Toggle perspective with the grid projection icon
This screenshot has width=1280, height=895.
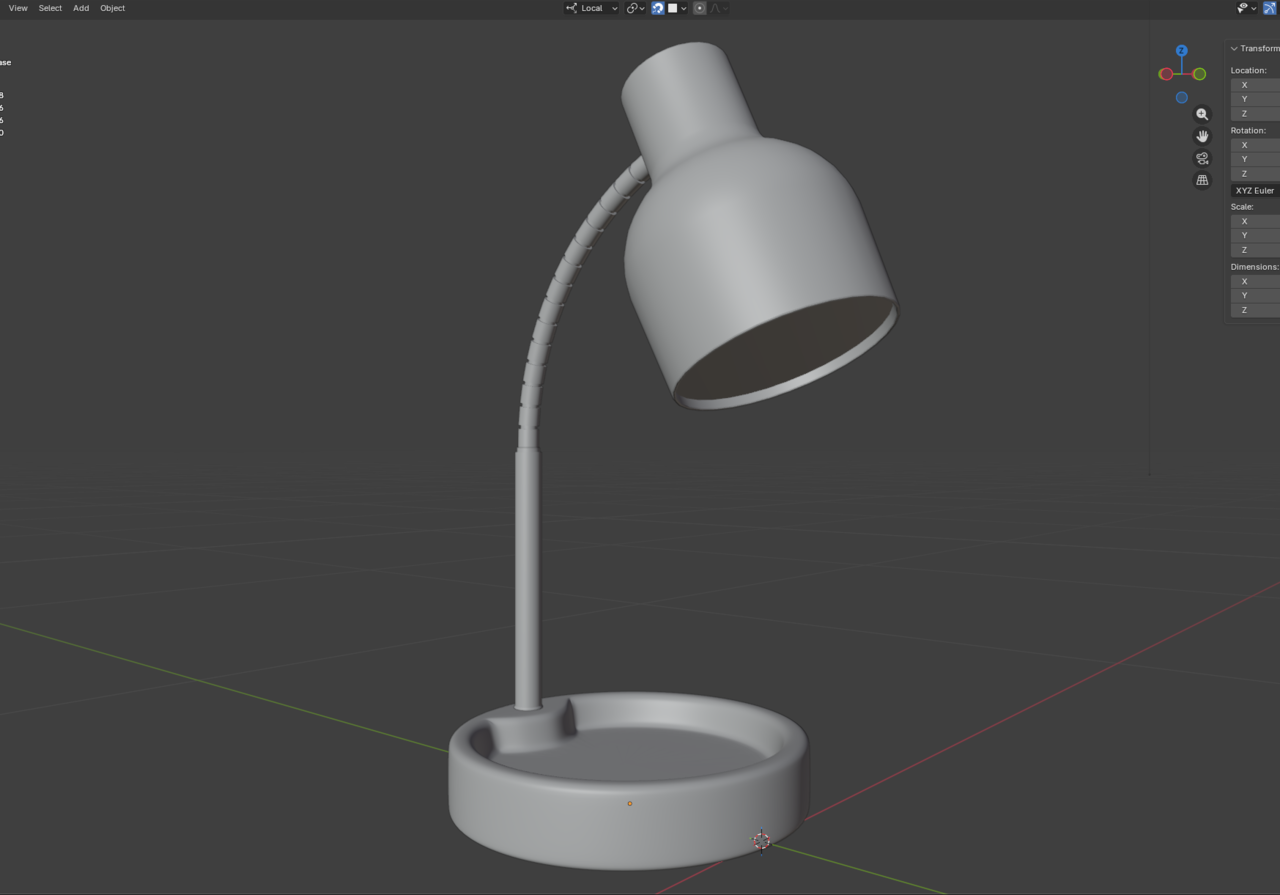pyautogui.click(x=1202, y=180)
